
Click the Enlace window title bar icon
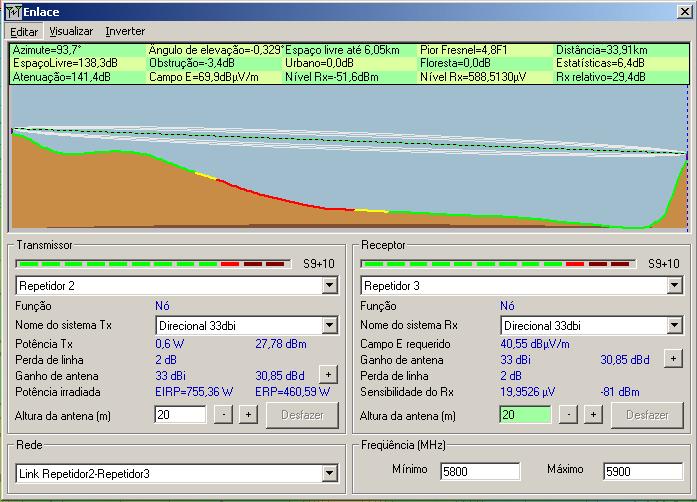click(13, 11)
